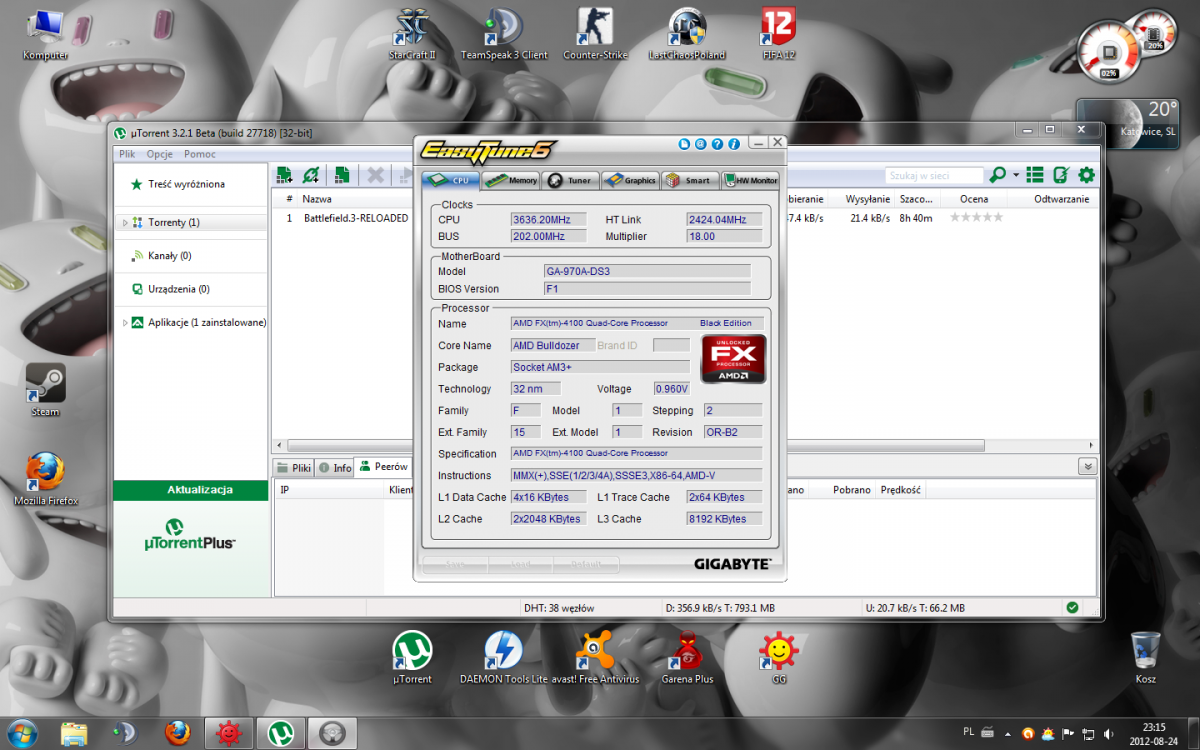Screen dimensions: 1200x750
Task: Click the EasyTune6 document icon in title bar
Action: 685,144
